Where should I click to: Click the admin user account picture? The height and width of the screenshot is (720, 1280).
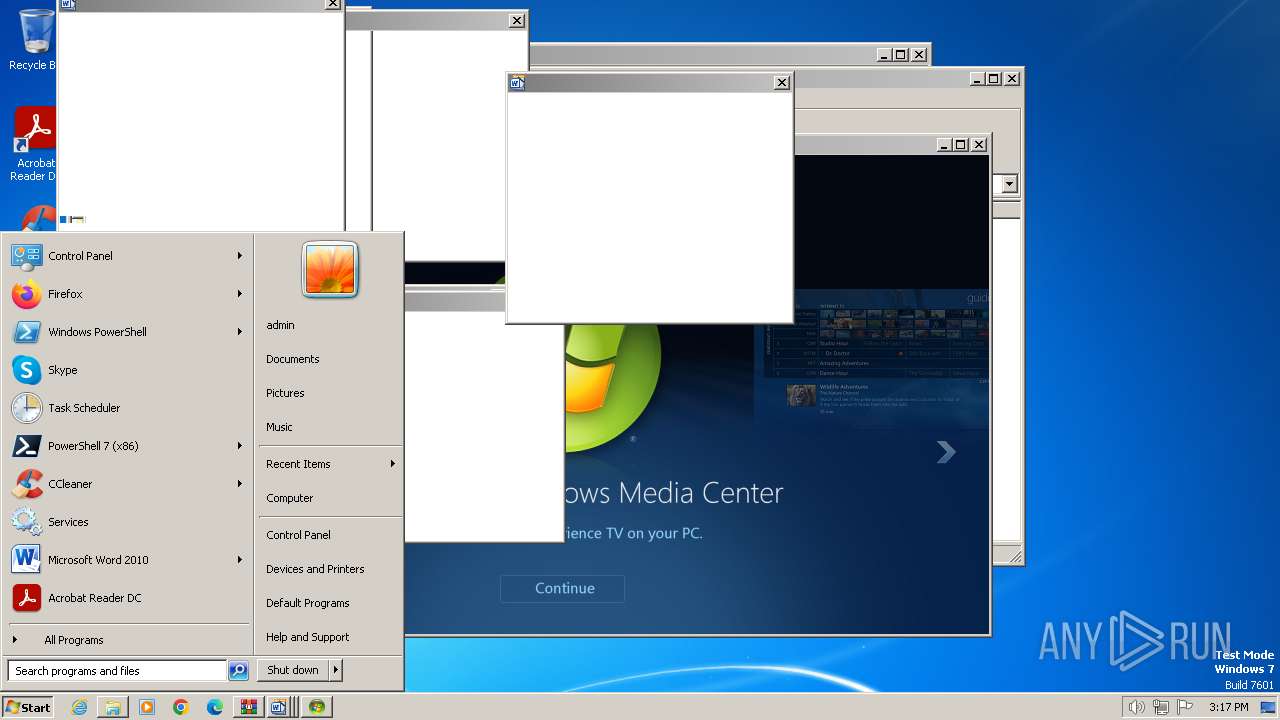(330, 269)
